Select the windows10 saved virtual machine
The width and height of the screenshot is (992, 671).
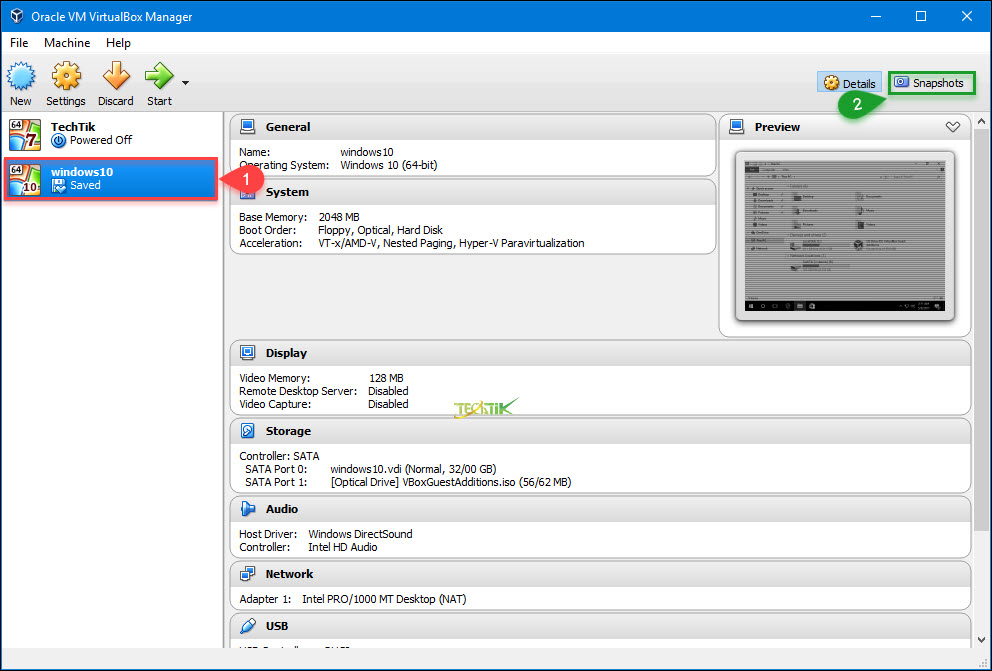(x=110, y=179)
